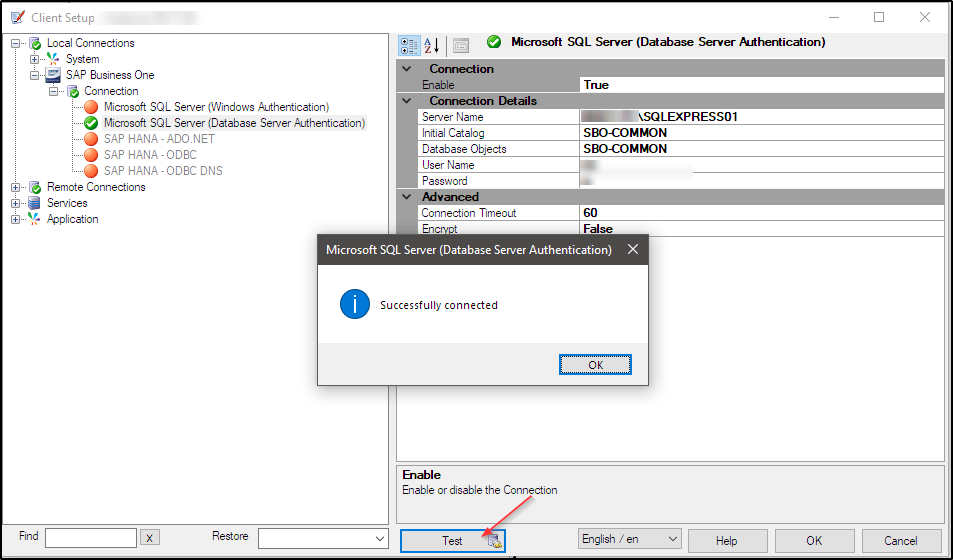Close the Successfully connected dialog
This screenshot has height=560, width=953.
tap(633, 249)
